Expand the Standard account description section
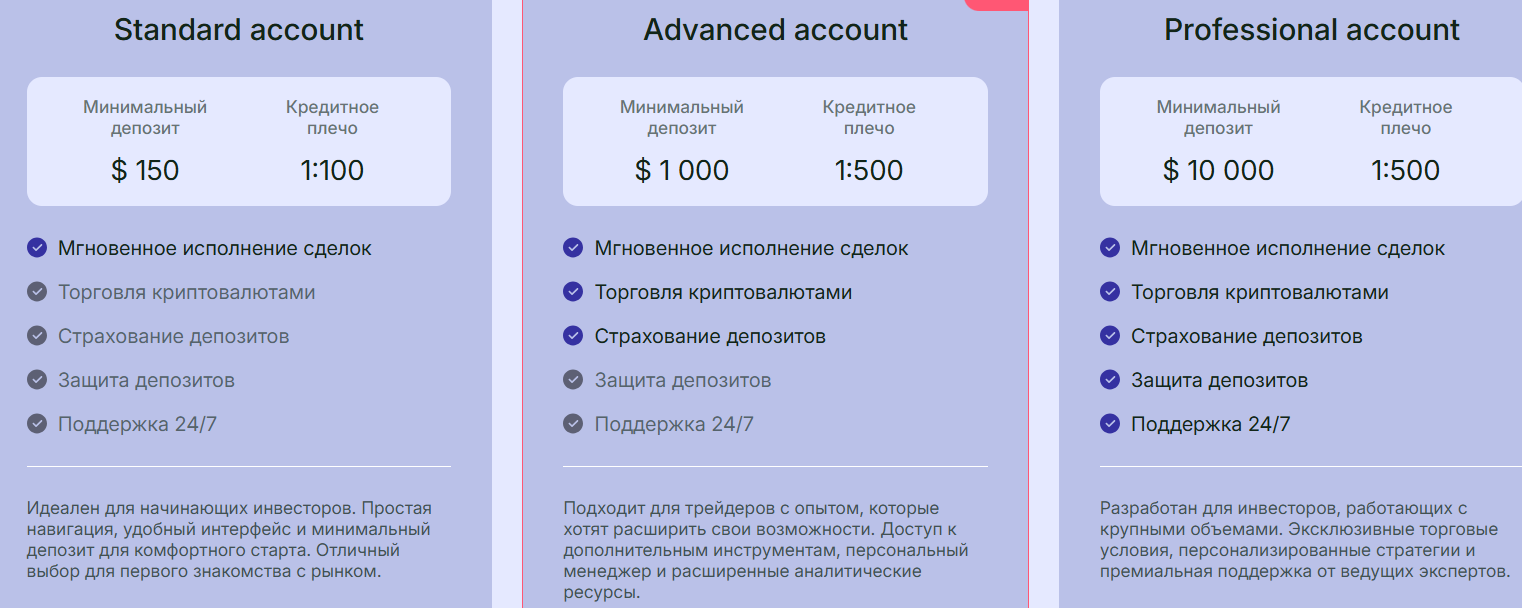 (238, 540)
